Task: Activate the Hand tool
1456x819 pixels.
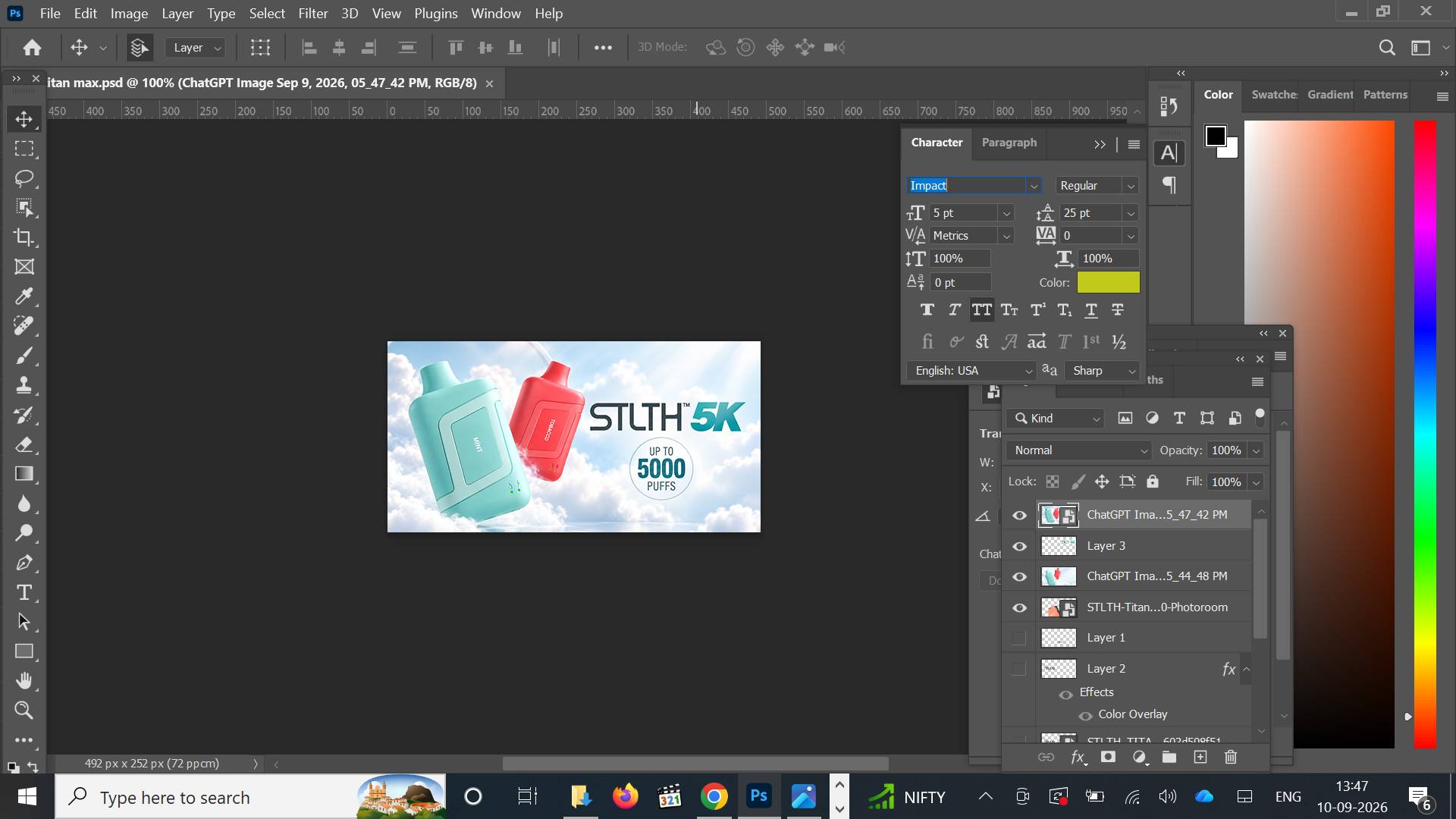Action: [24, 681]
